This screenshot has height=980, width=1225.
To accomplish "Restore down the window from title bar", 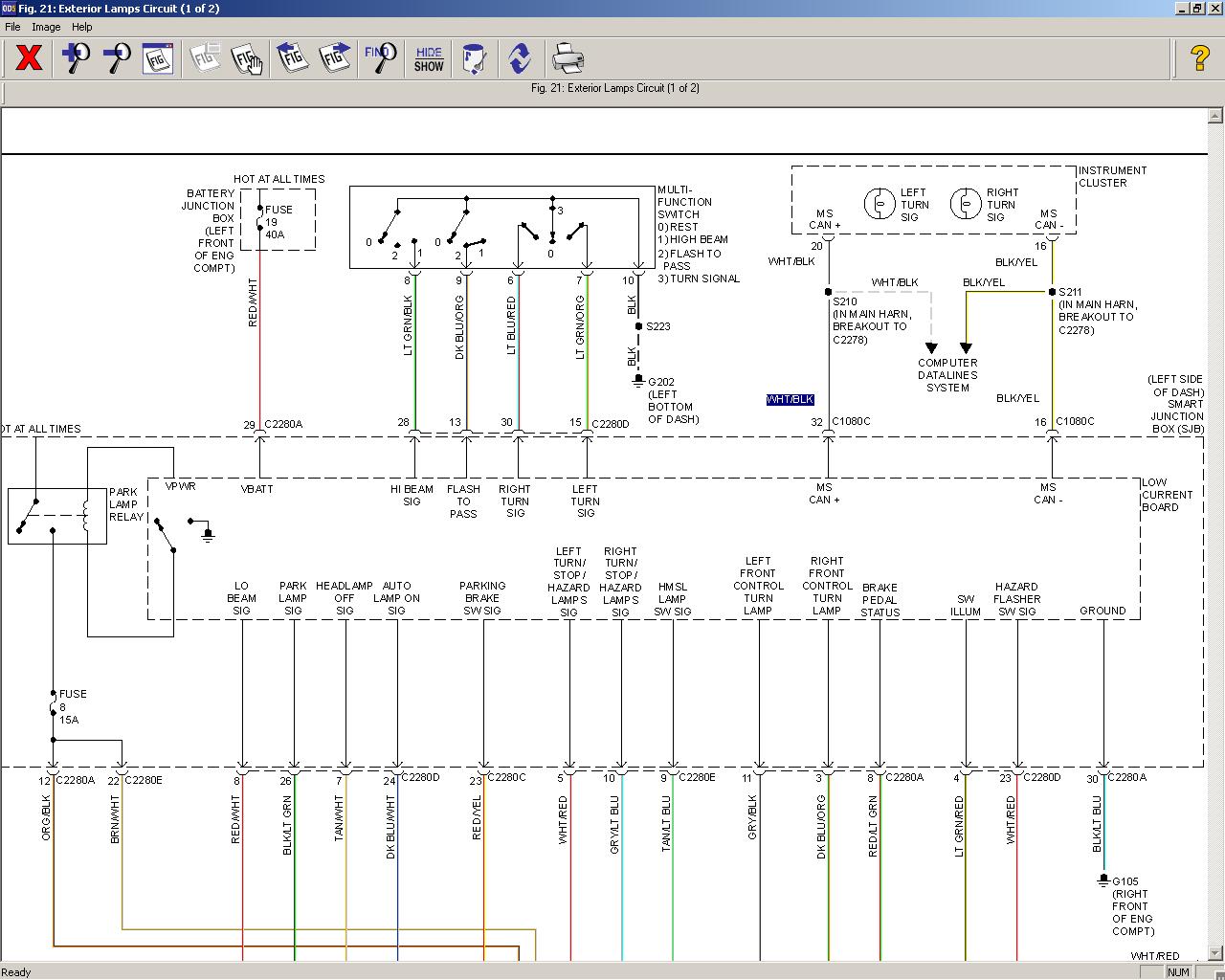I will tap(1197, 9).
